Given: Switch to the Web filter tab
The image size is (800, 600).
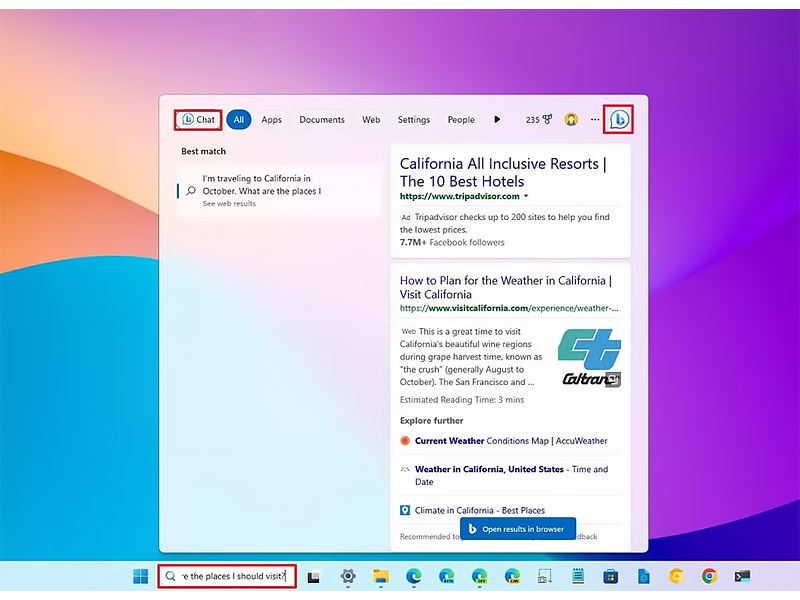Looking at the screenshot, I should click(x=371, y=120).
